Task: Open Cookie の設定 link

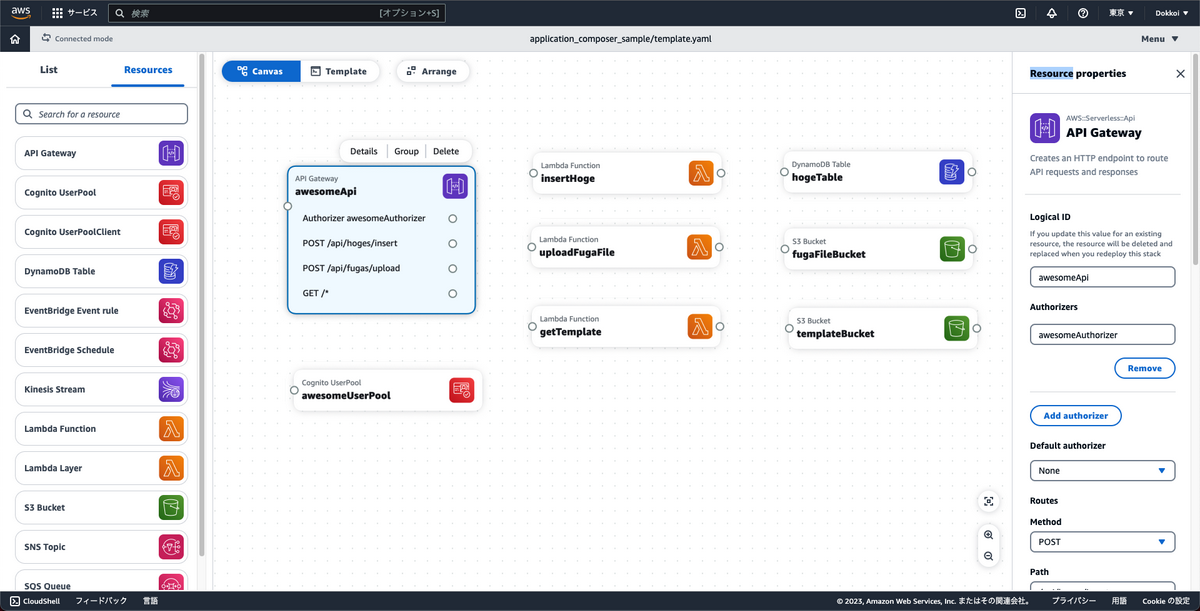Action: pos(1165,601)
